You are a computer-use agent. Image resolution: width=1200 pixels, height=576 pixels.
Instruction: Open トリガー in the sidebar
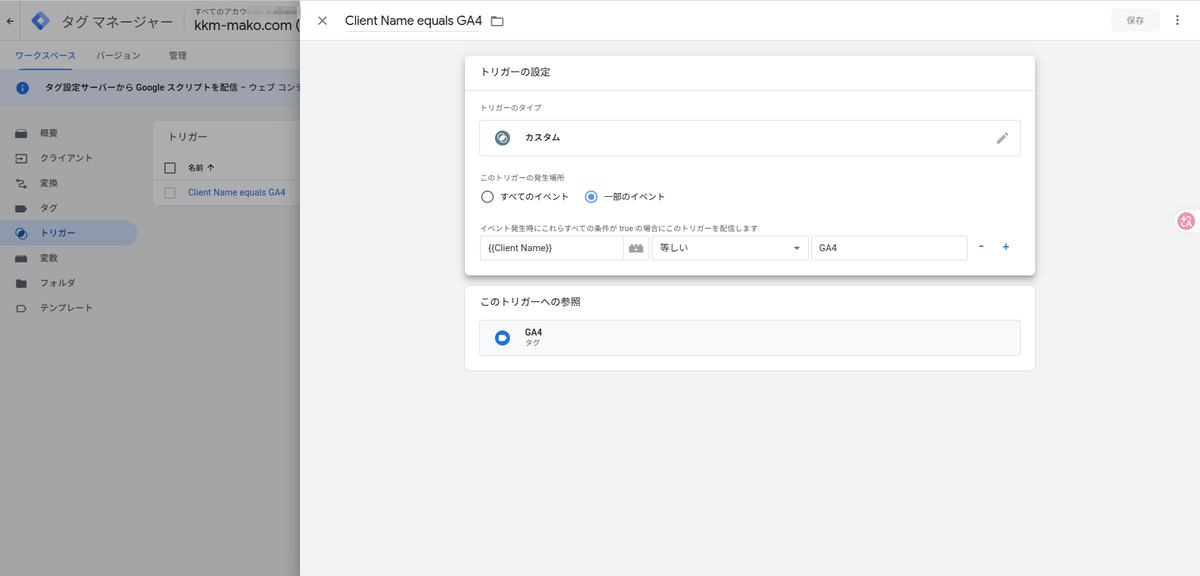click(68, 233)
